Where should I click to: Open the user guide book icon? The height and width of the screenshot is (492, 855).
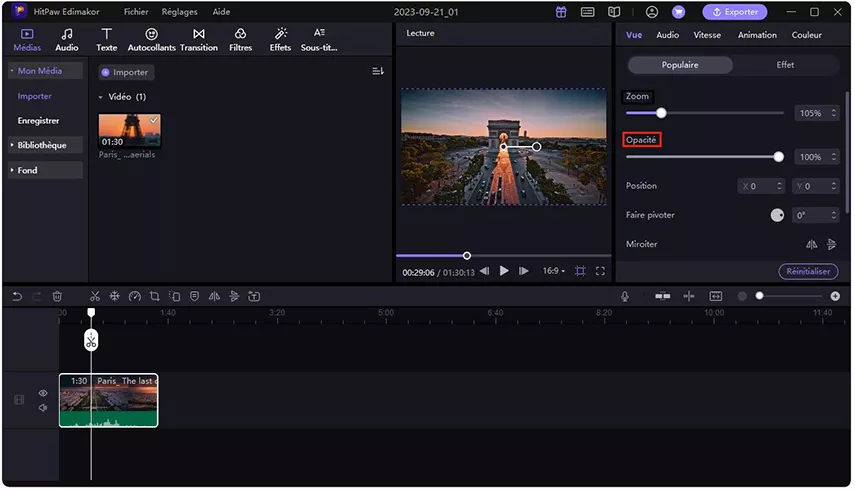click(614, 12)
